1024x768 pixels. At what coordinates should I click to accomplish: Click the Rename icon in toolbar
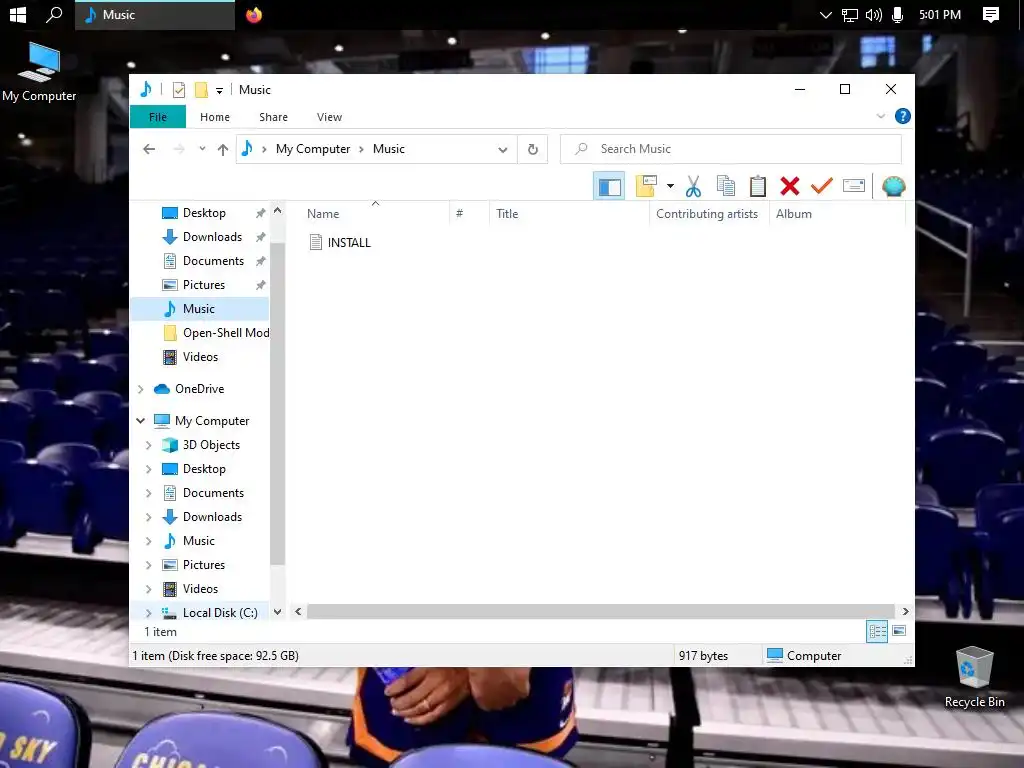[x=854, y=187]
